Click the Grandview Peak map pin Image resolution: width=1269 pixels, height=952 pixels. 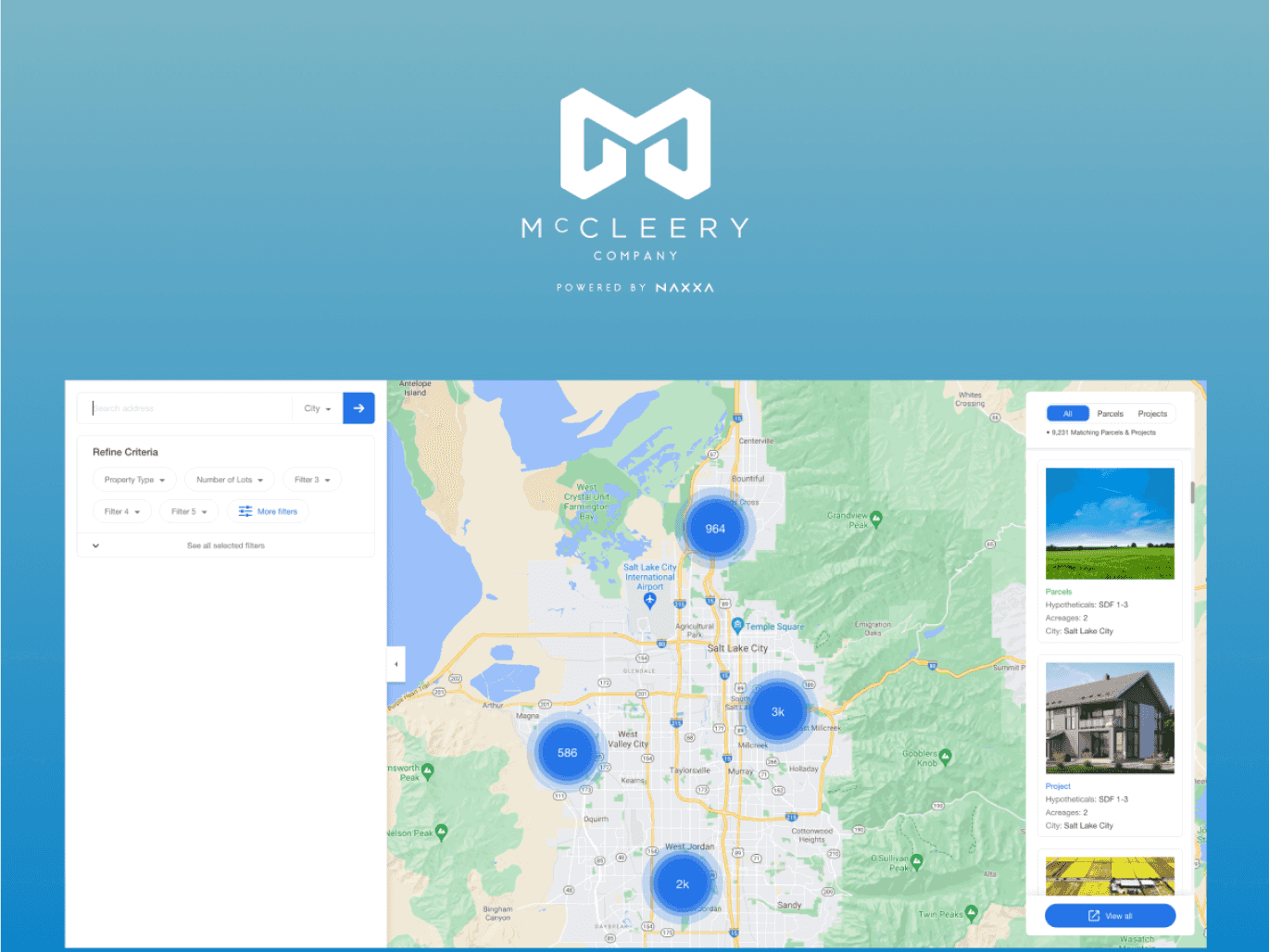point(876,519)
